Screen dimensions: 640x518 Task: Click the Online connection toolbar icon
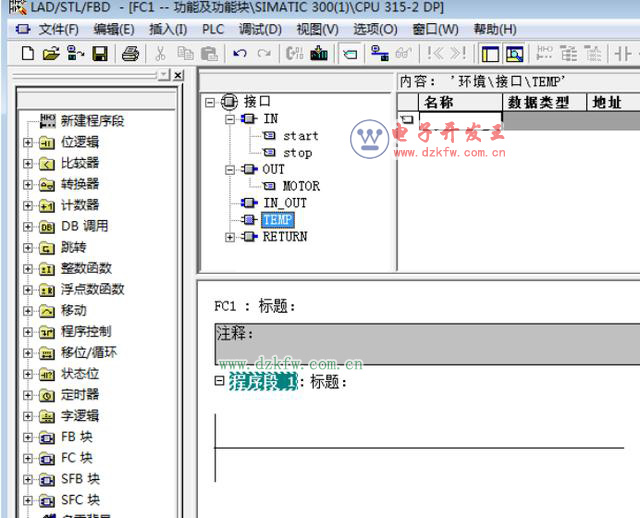pos(379,53)
